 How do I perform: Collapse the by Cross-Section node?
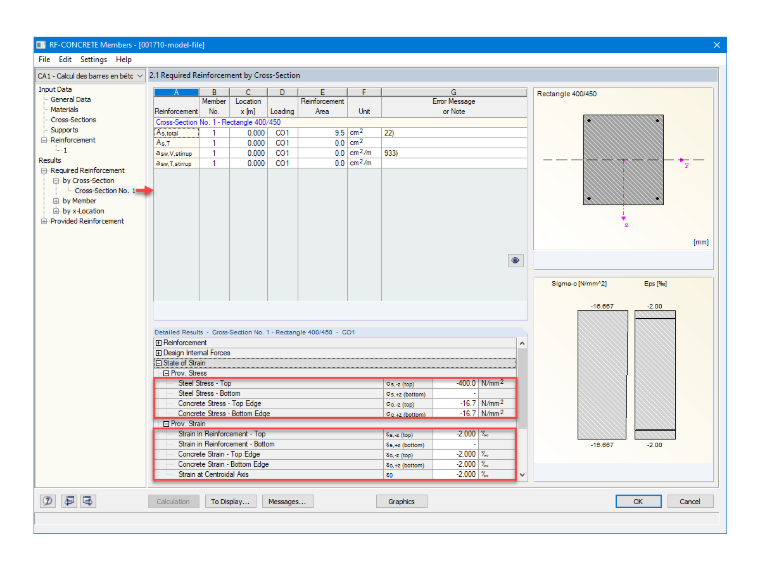click(56, 181)
